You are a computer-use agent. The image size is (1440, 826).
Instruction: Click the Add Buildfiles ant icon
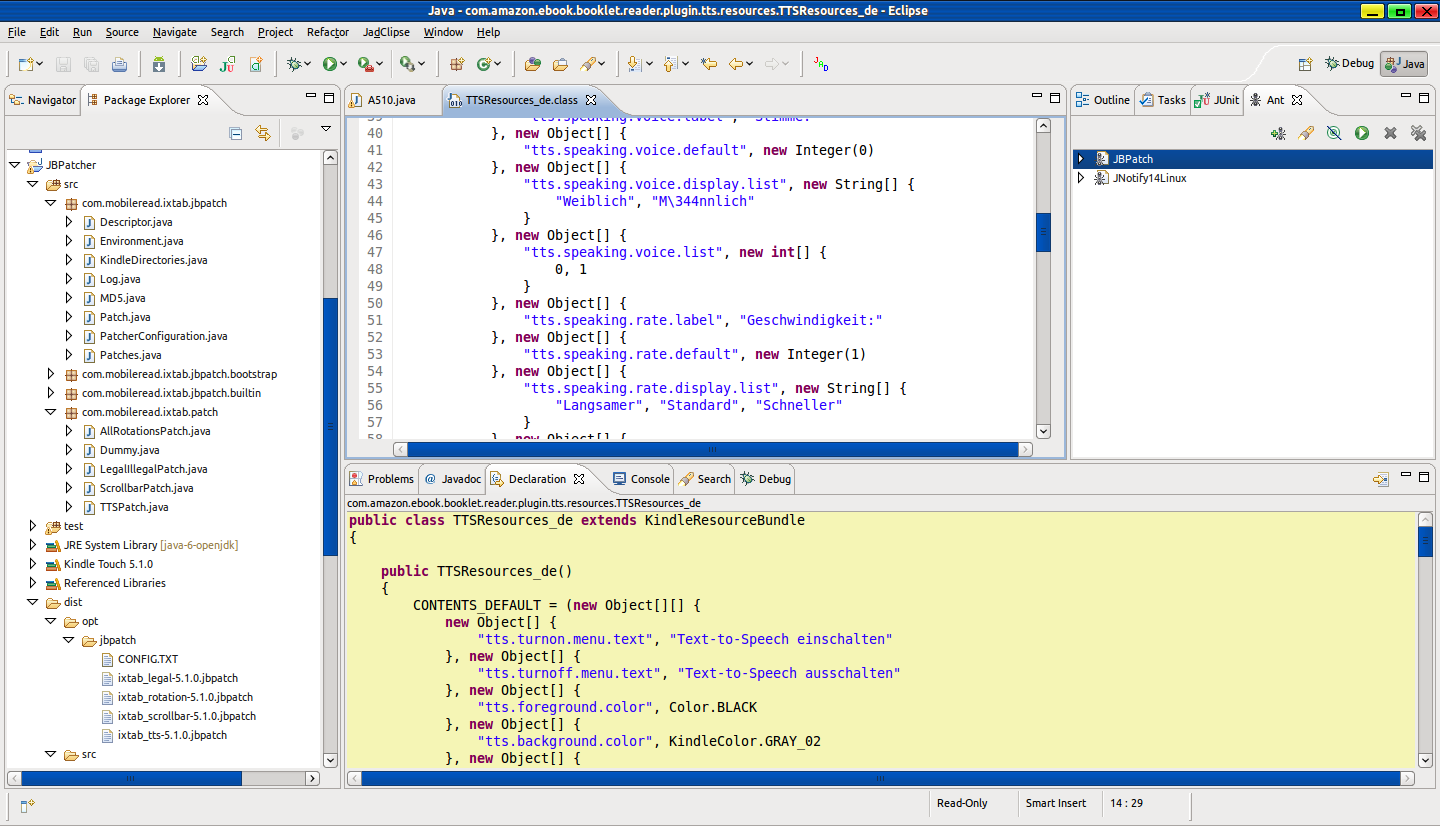click(1278, 133)
